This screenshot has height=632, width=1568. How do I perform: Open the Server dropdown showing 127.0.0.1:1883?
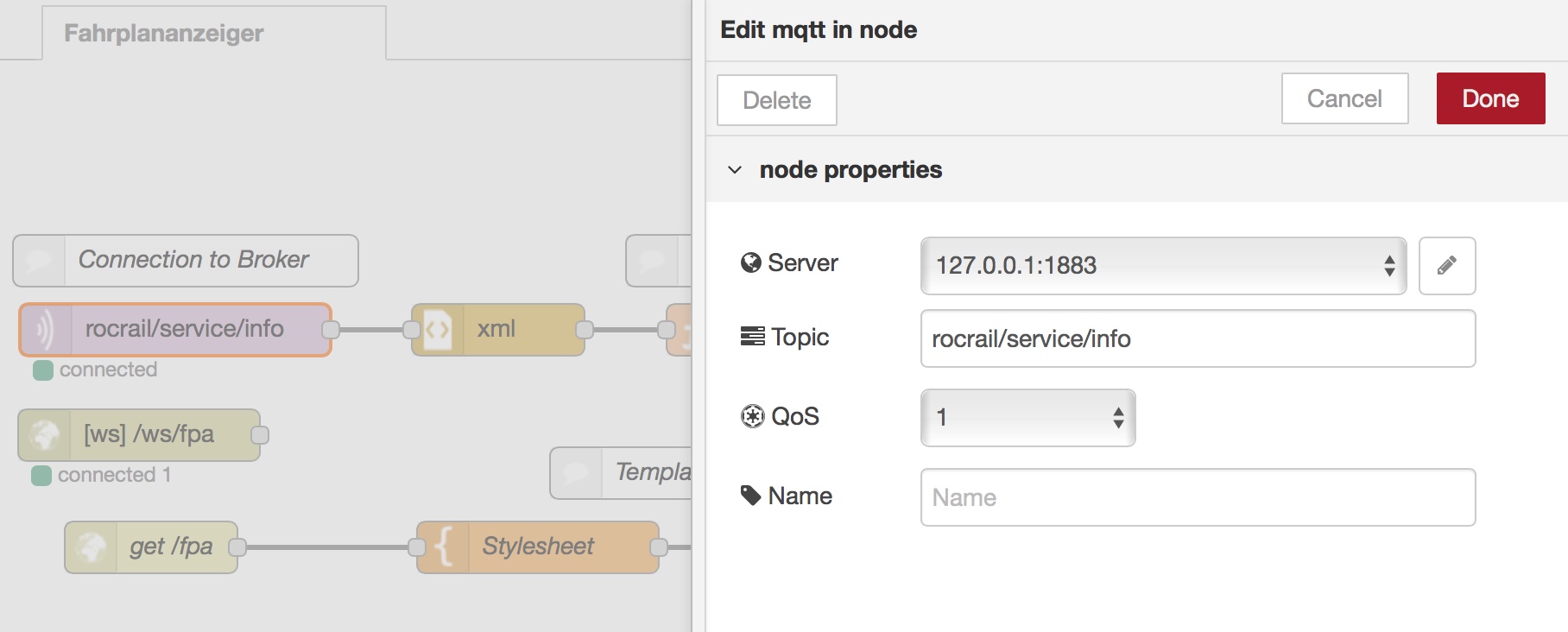click(1162, 266)
